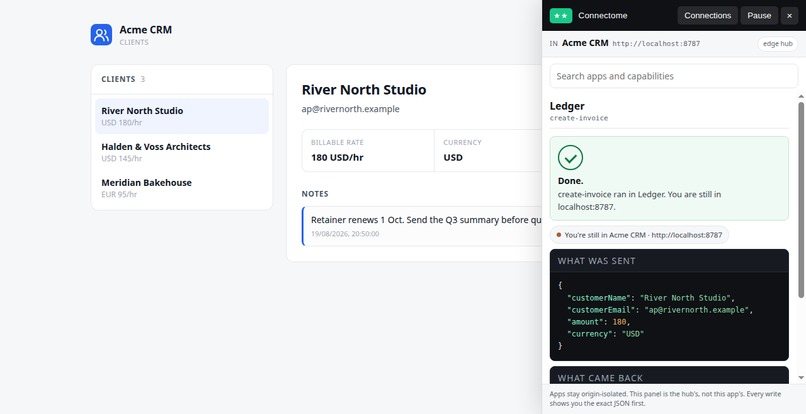Click the ap@rivernorth.example email text
806x414 pixels.
(350, 109)
